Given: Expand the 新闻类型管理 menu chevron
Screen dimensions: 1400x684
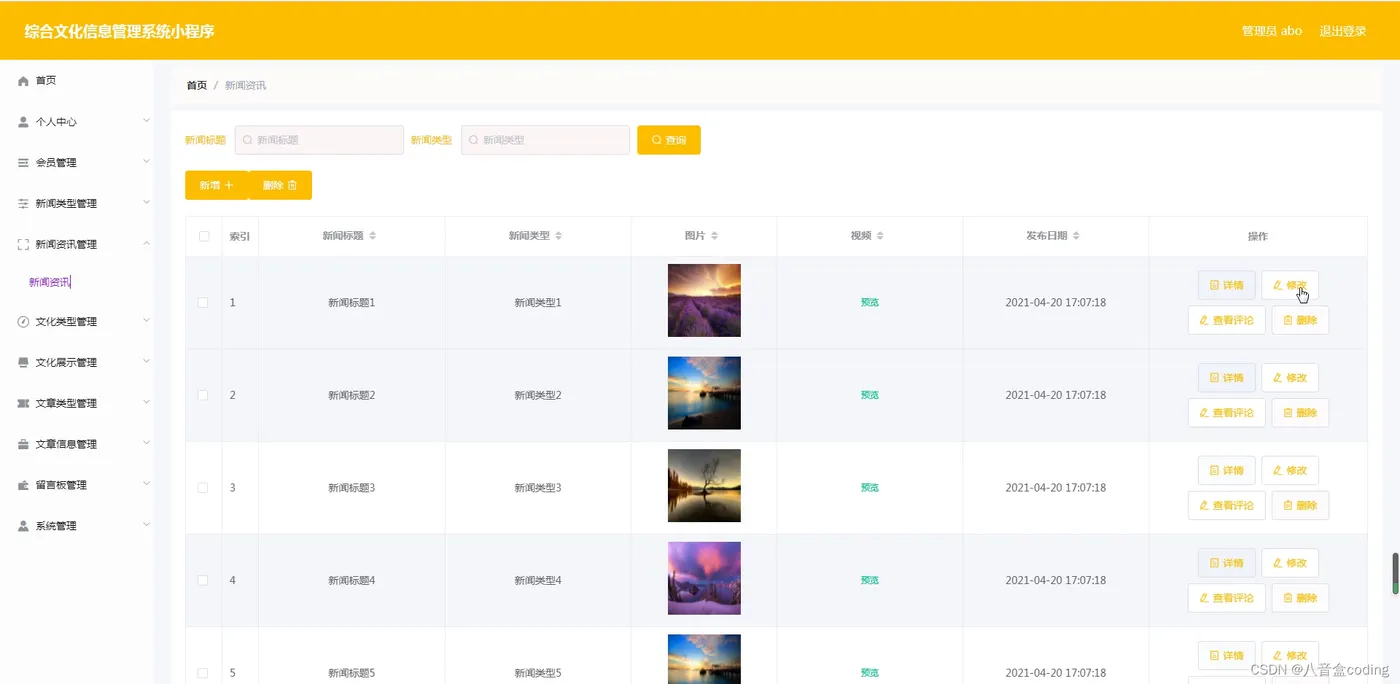Looking at the screenshot, I should point(146,203).
